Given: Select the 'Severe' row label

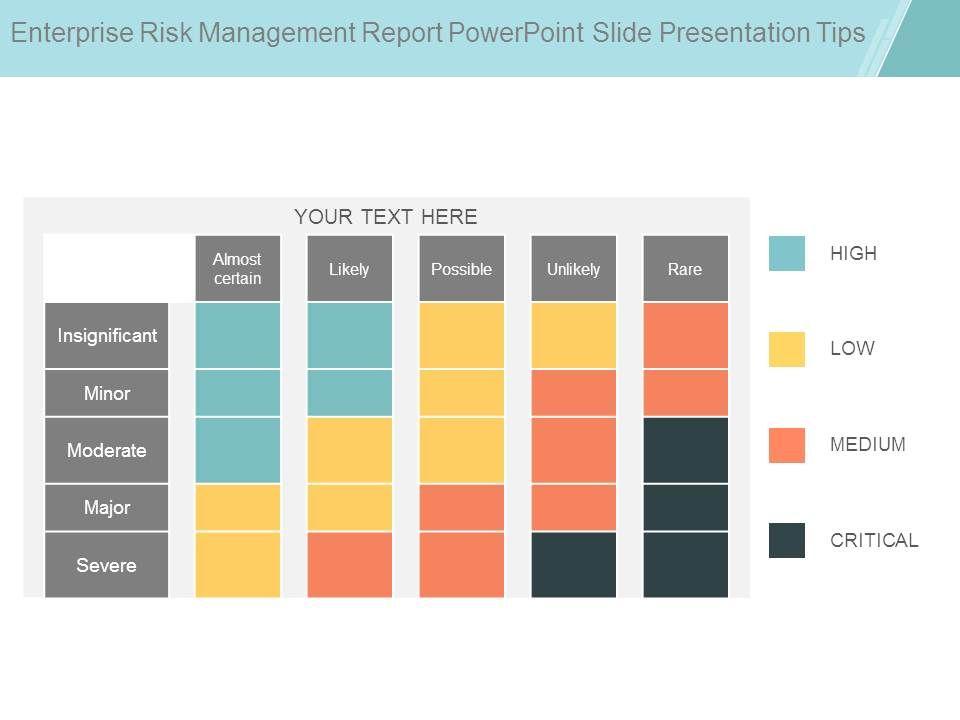Looking at the screenshot, I should coord(107,565).
